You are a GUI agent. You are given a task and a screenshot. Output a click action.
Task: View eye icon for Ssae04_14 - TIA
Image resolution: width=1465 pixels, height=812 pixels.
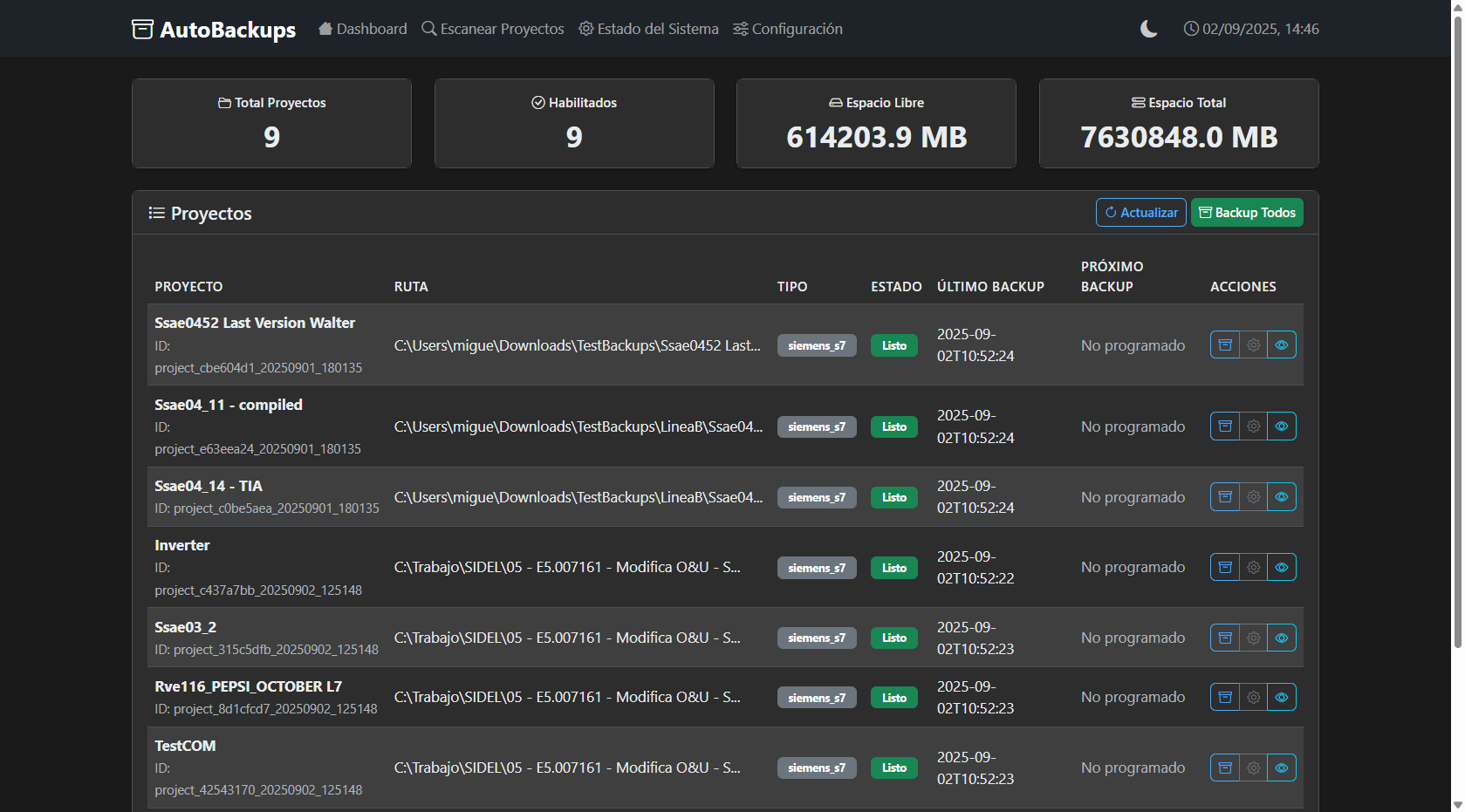(1282, 497)
